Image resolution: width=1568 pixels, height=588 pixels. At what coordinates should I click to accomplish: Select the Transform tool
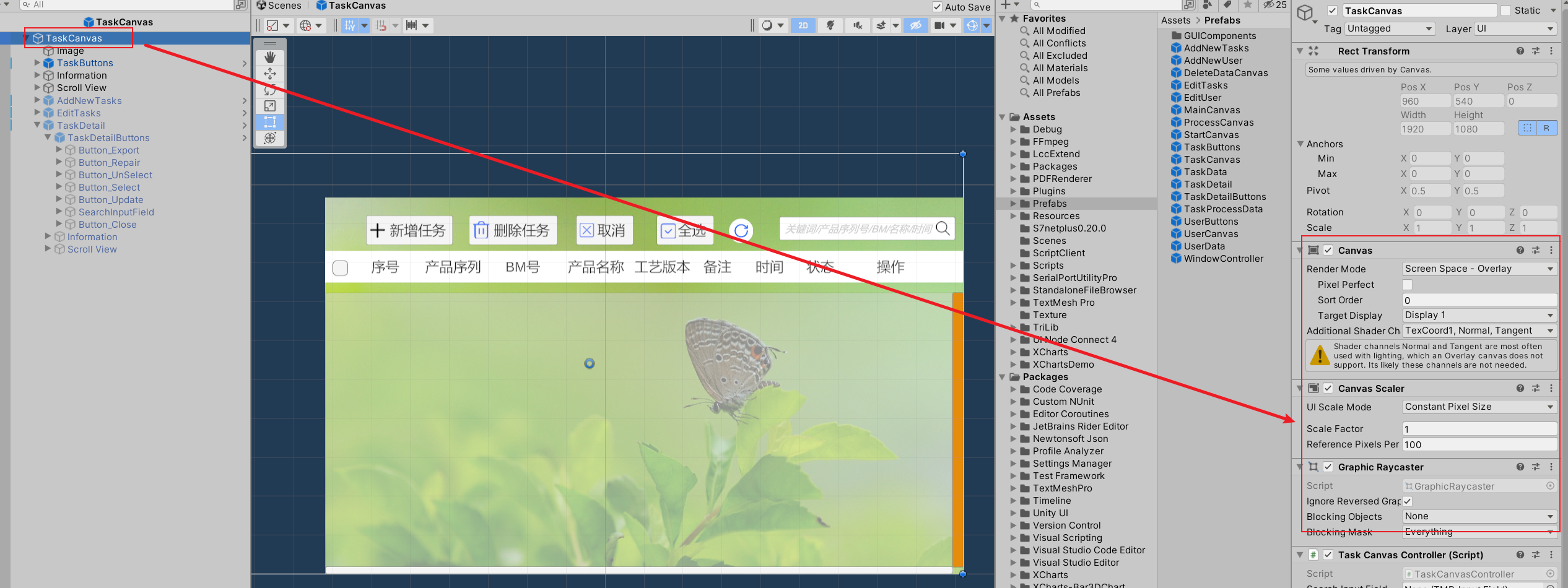[x=270, y=138]
